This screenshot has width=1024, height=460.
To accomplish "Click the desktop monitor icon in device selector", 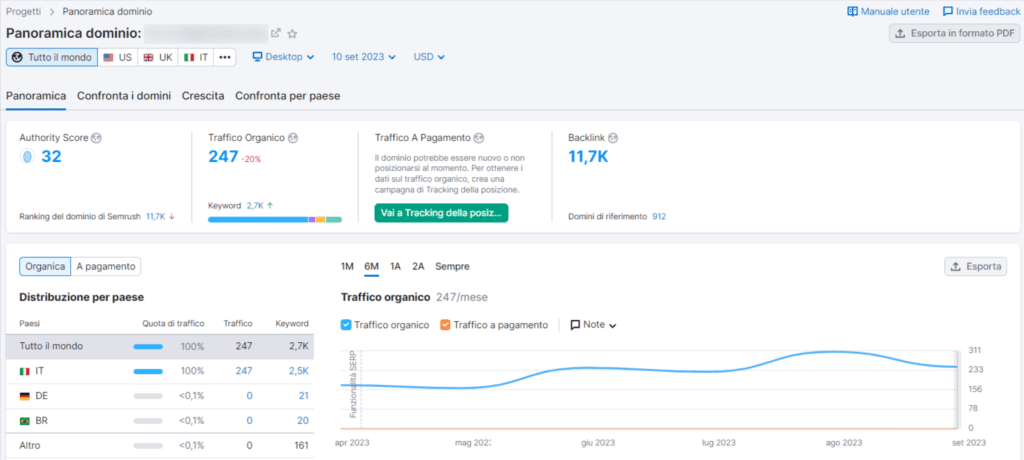I will pos(257,57).
